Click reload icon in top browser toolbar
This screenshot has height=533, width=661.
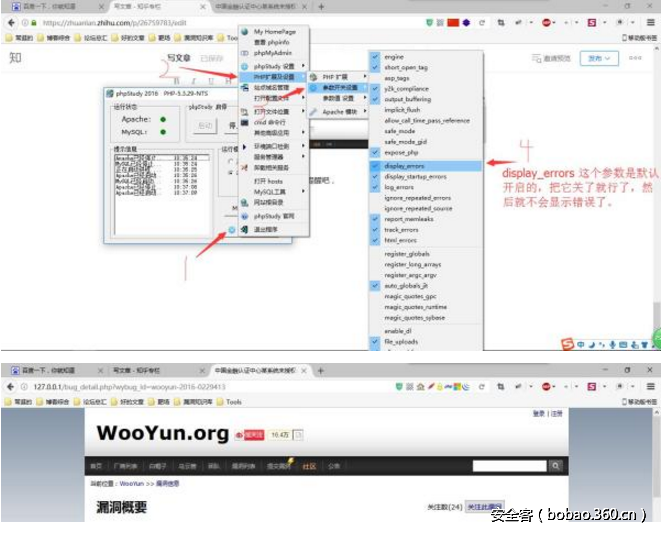(482, 23)
